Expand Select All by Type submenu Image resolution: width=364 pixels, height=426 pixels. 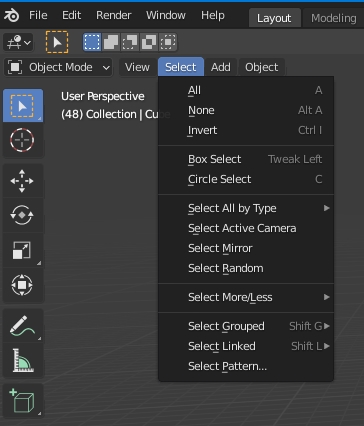(246, 208)
